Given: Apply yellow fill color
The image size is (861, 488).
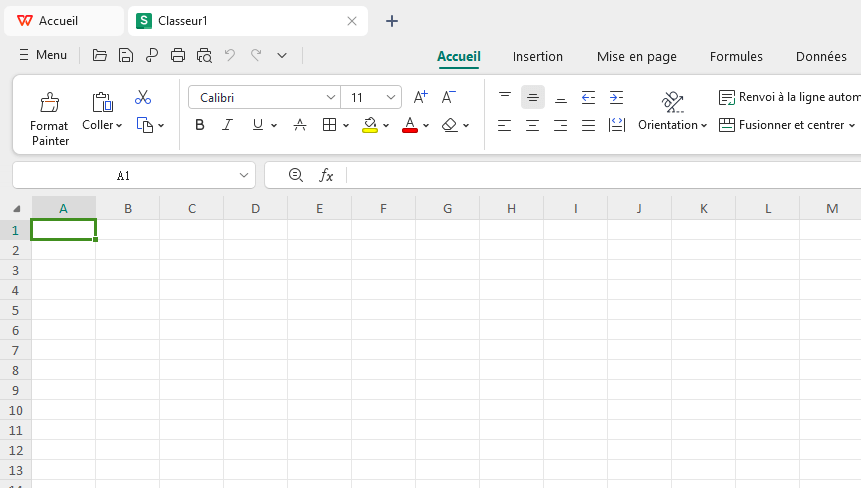Looking at the screenshot, I should tap(370, 125).
